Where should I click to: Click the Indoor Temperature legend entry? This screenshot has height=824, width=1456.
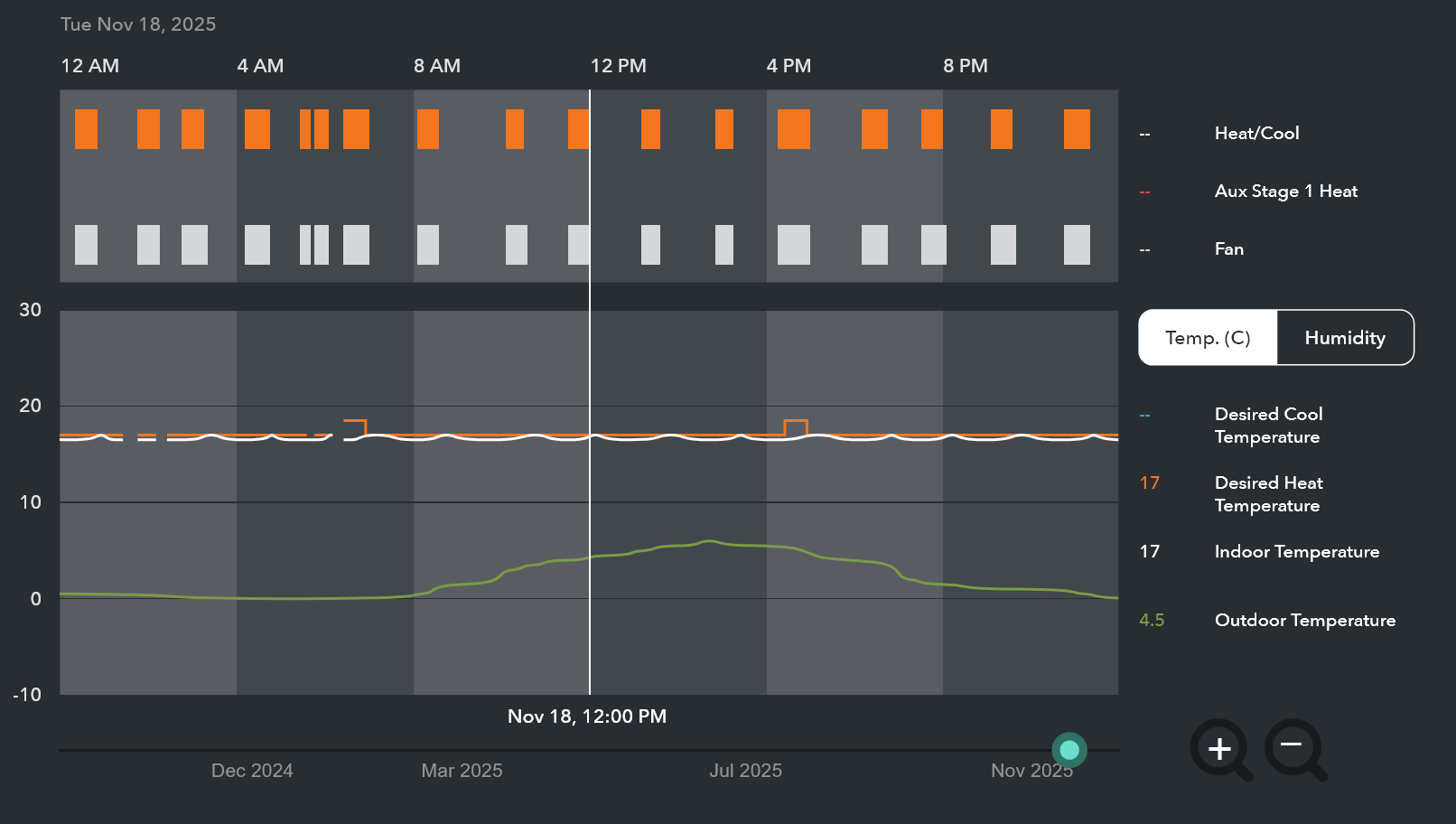(1296, 552)
